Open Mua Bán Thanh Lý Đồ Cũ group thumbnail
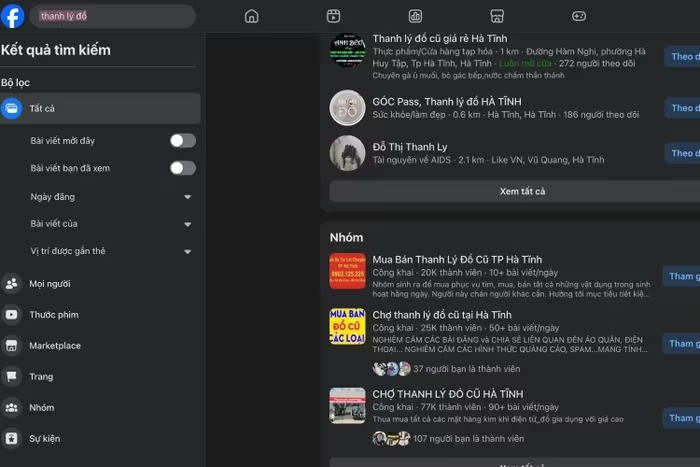 pyautogui.click(x=347, y=271)
